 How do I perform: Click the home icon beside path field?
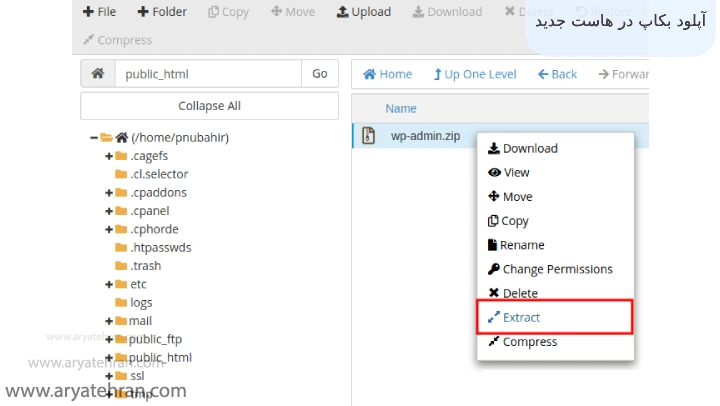click(97, 74)
